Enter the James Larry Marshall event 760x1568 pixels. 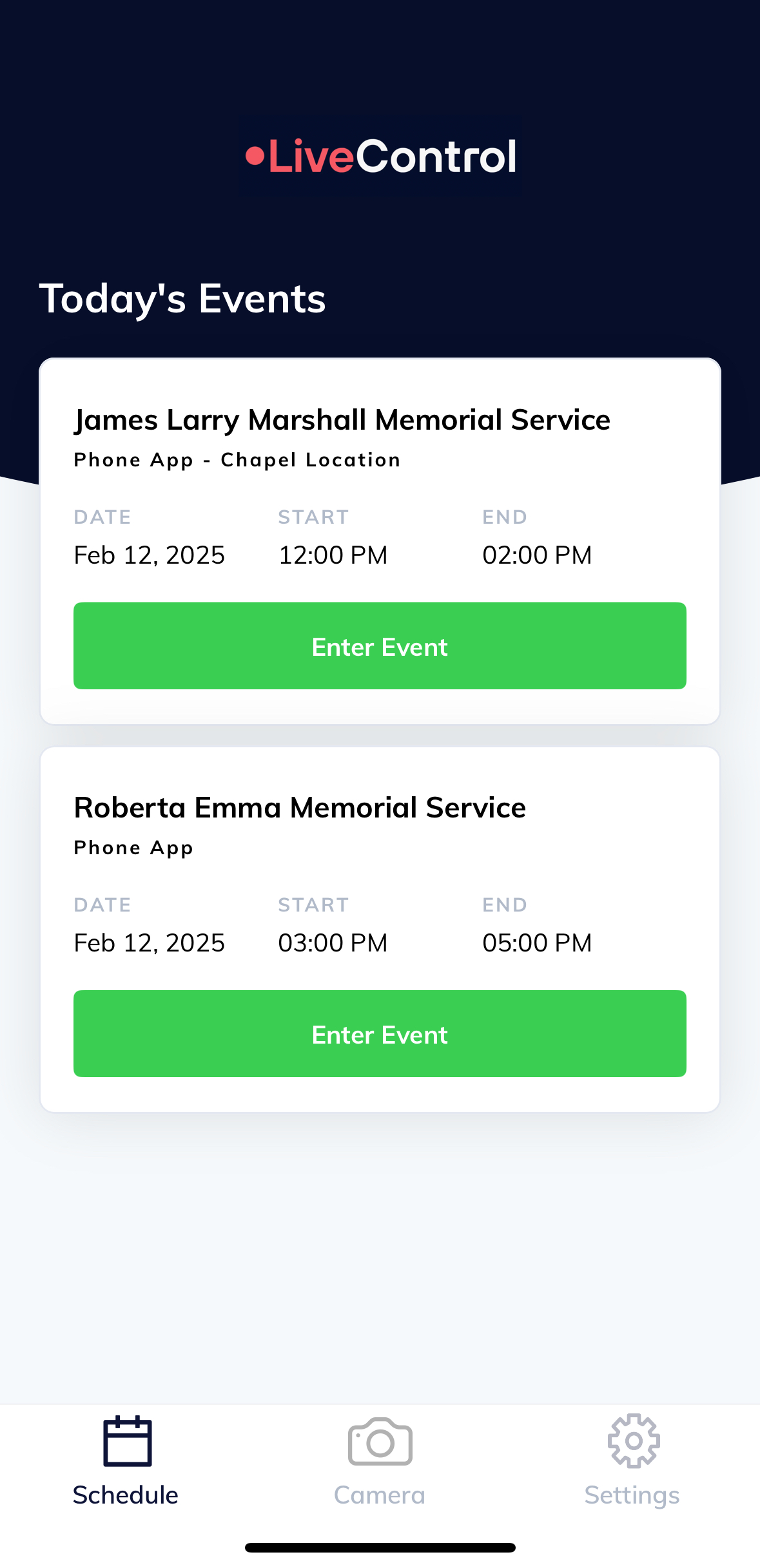pos(380,646)
